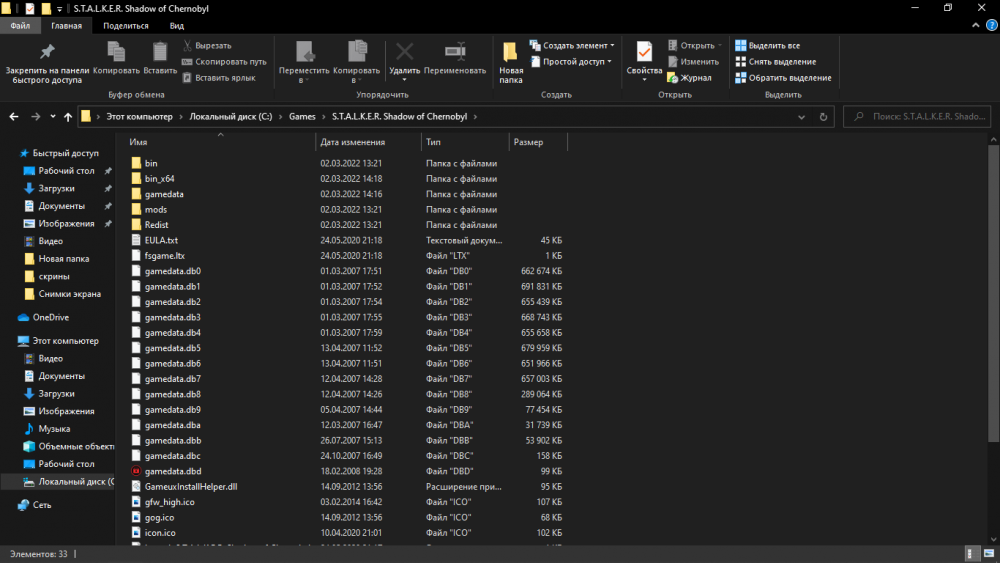Viewport: 1000px width, 563px height.
Task: Open the Простой доступ dropdown
Action: (574, 62)
